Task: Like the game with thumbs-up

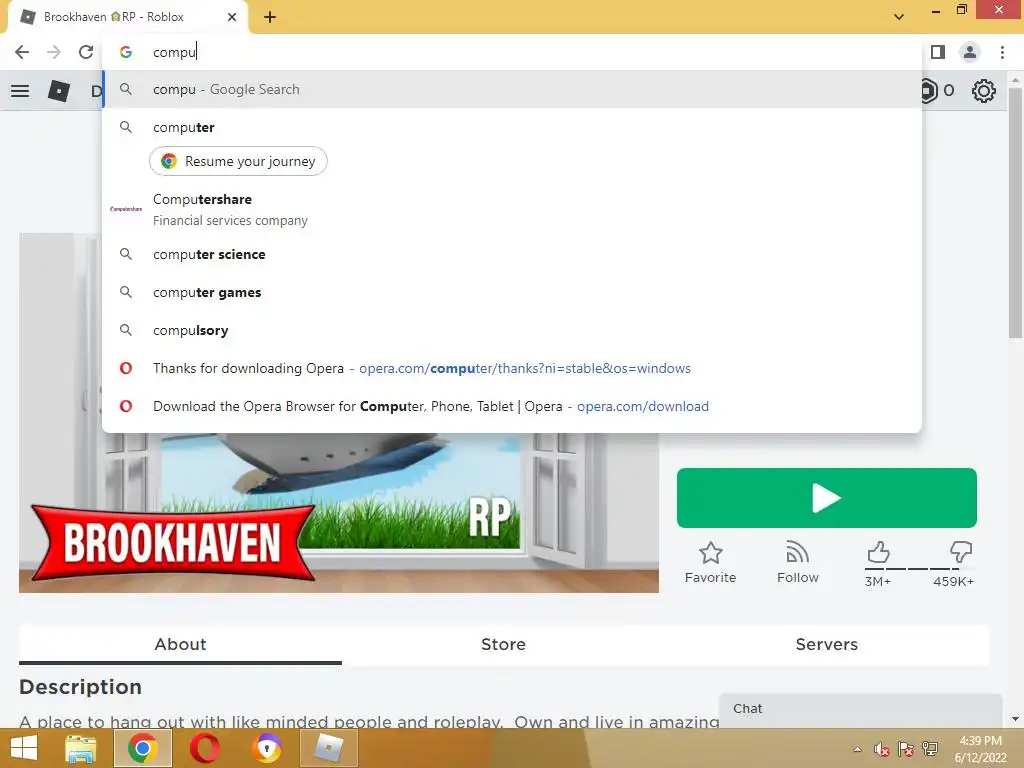Action: [878, 552]
